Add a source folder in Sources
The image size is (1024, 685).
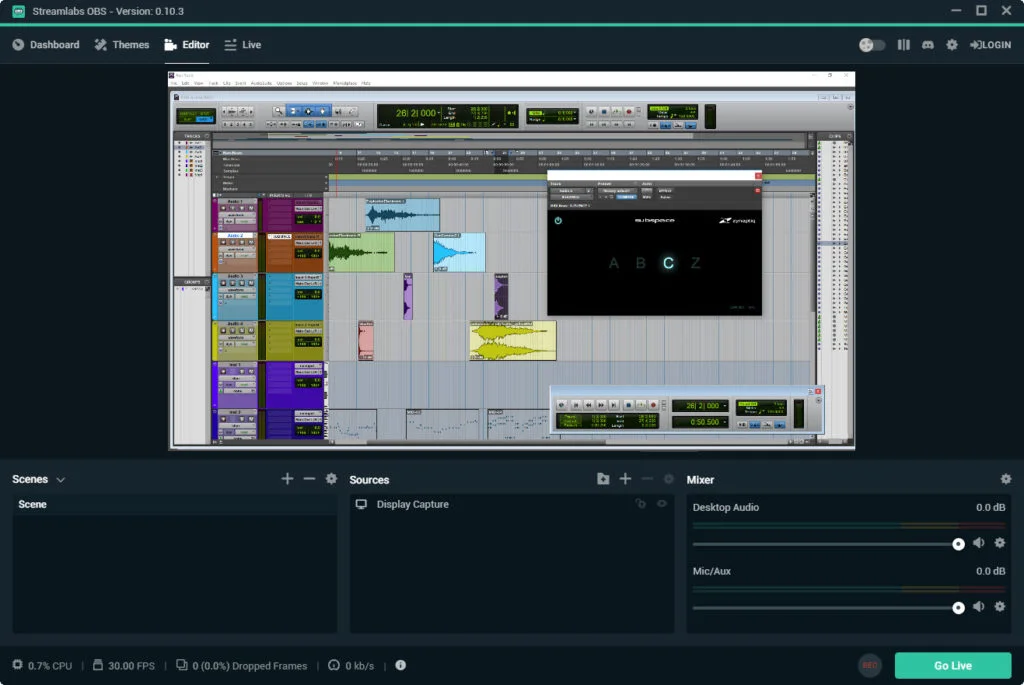click(x=603, y=479)
